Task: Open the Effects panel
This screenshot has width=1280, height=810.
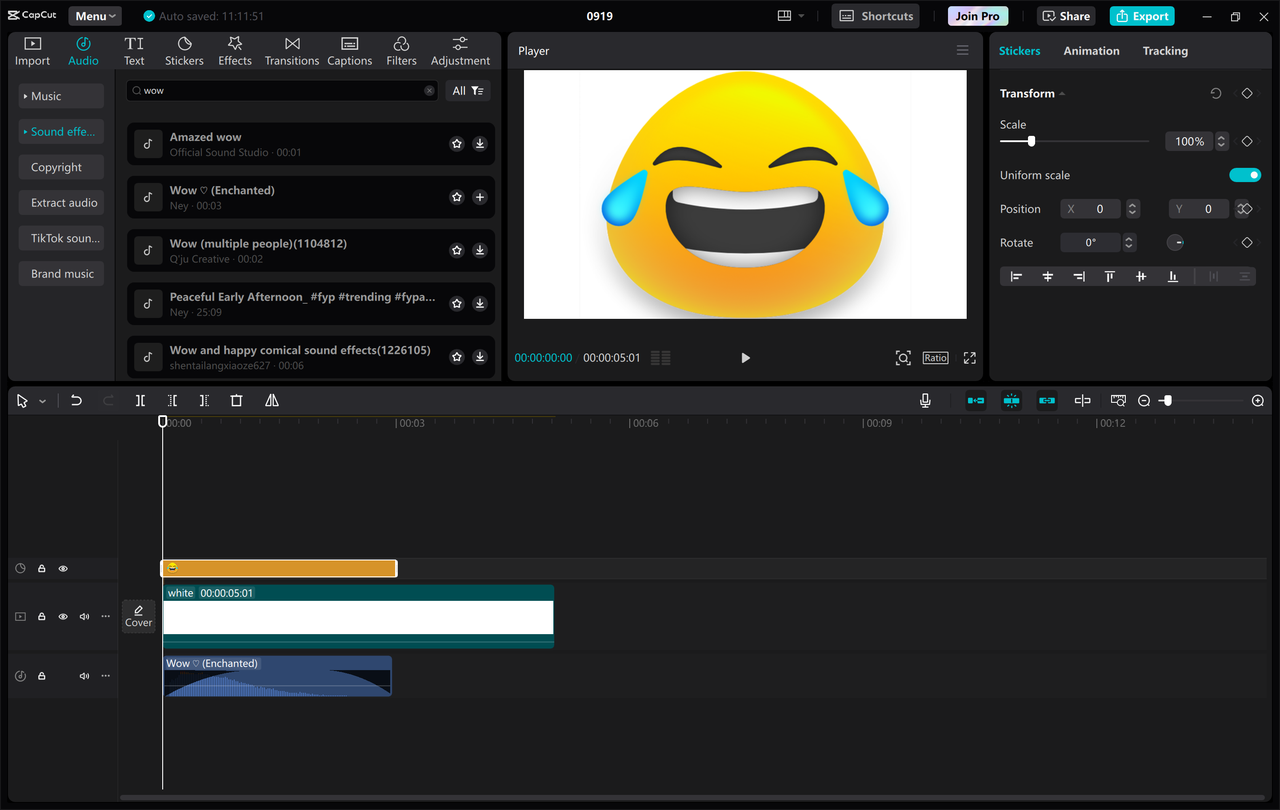Action: [234, 50]
